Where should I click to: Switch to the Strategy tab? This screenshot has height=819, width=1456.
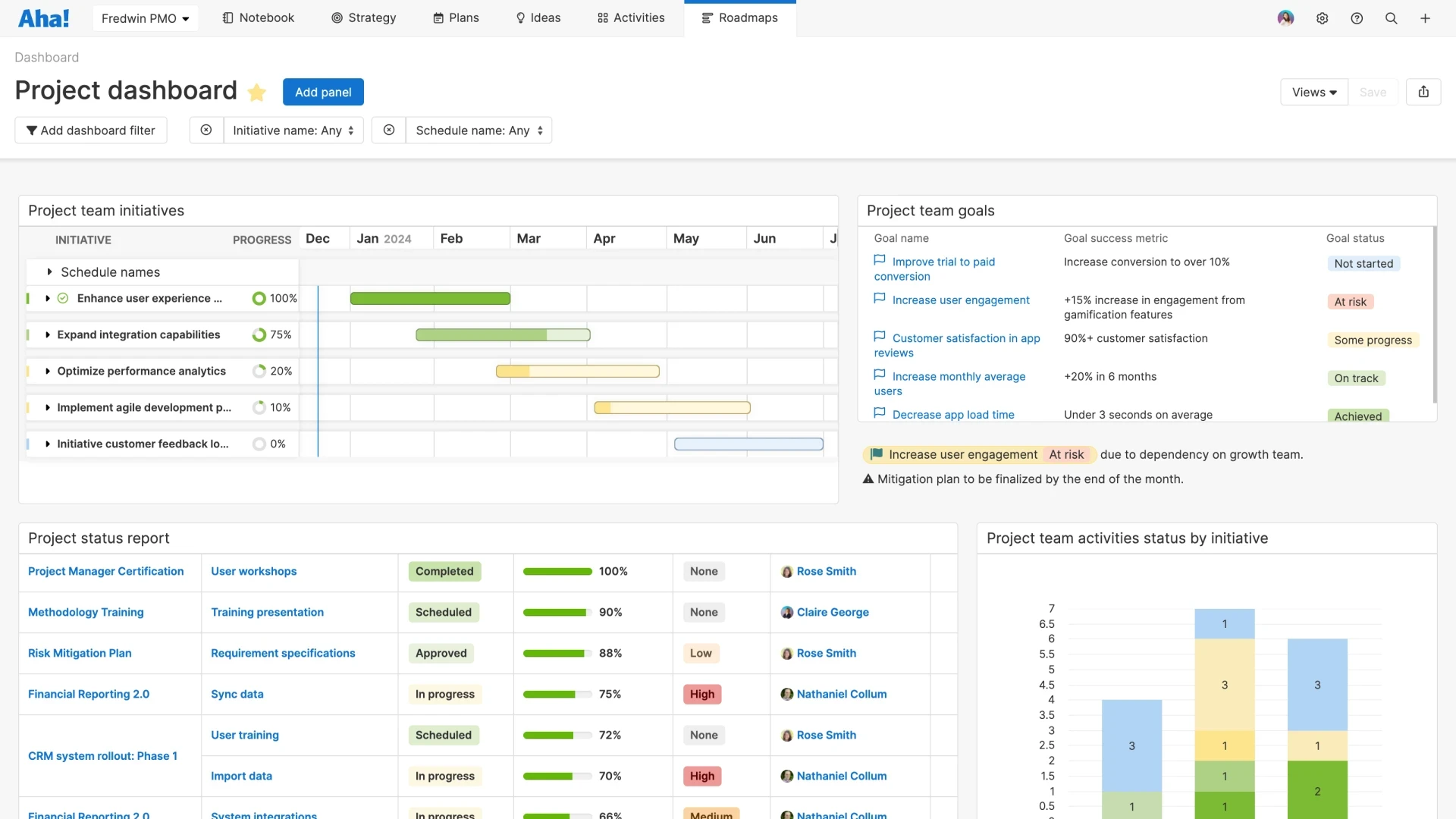click(364, 17)
